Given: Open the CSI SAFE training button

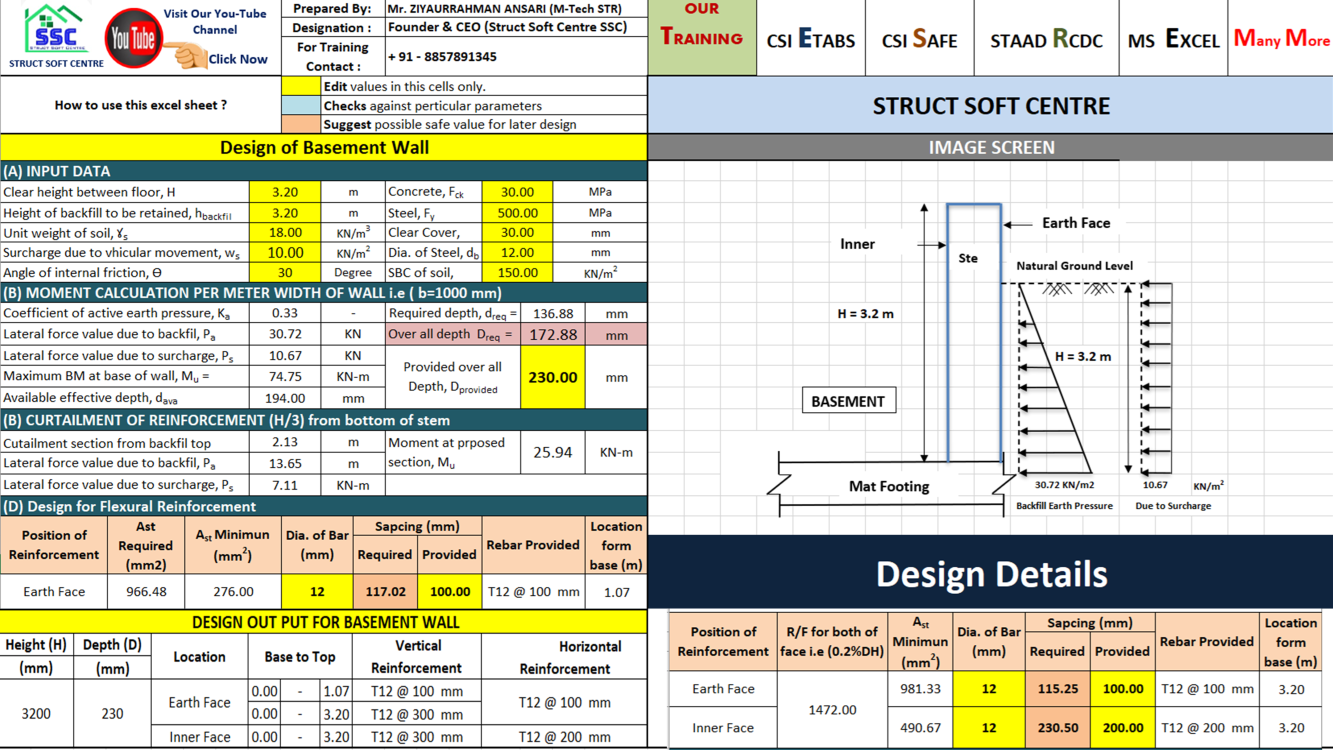Looking at the screenshot, I should [919, 40].
